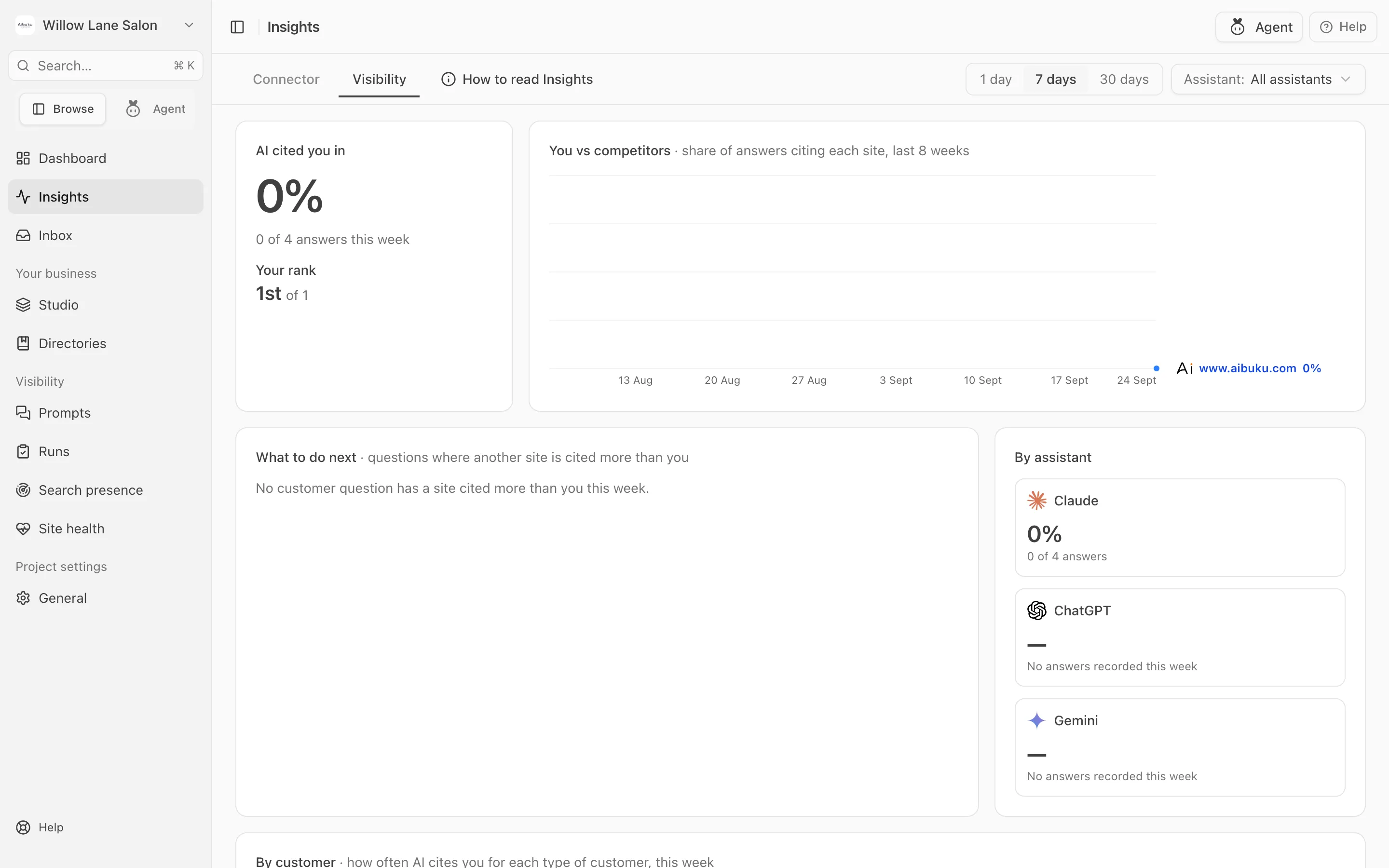Click the "By assistant" heading

point(1053,458)
